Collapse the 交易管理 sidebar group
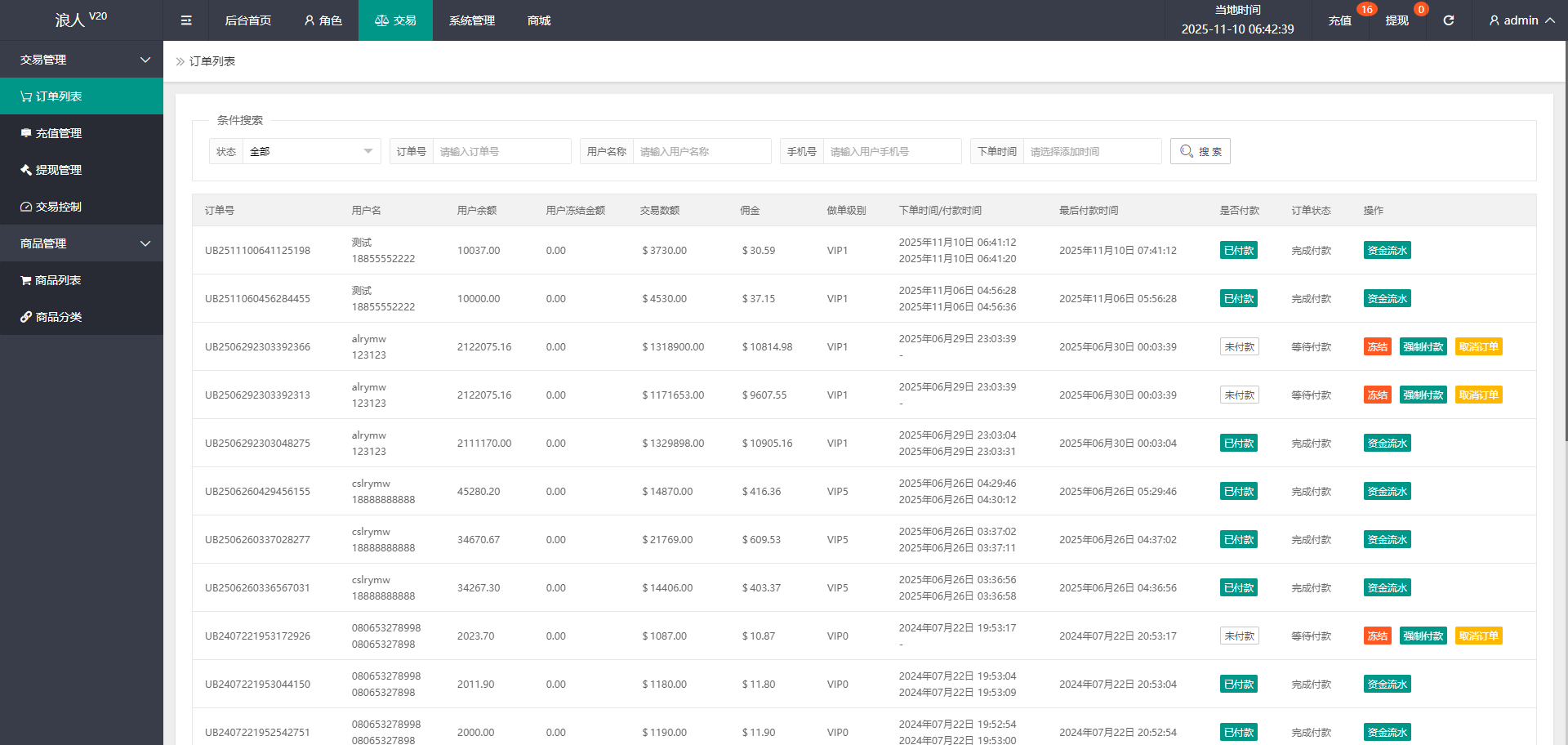Viewport: 1568px width, 745px height. [82, 60]
